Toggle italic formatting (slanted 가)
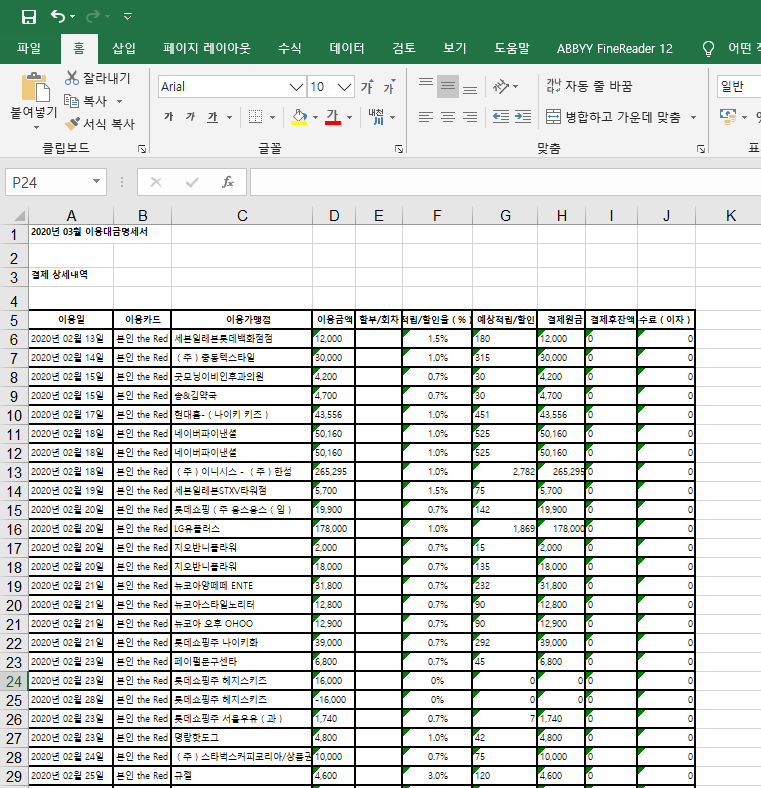The image size is (761, 788). coord(190,117)
